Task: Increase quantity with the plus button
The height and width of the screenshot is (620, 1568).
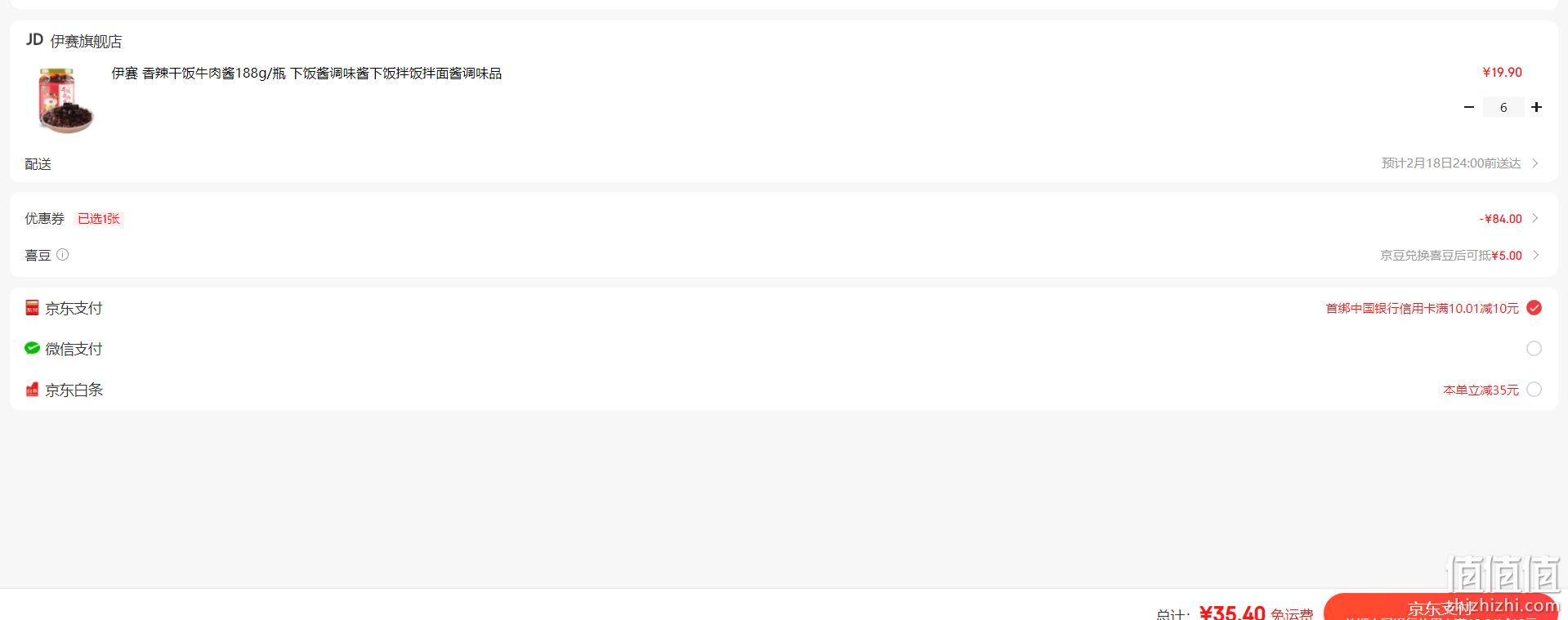Action: (x=1536, y=107)
